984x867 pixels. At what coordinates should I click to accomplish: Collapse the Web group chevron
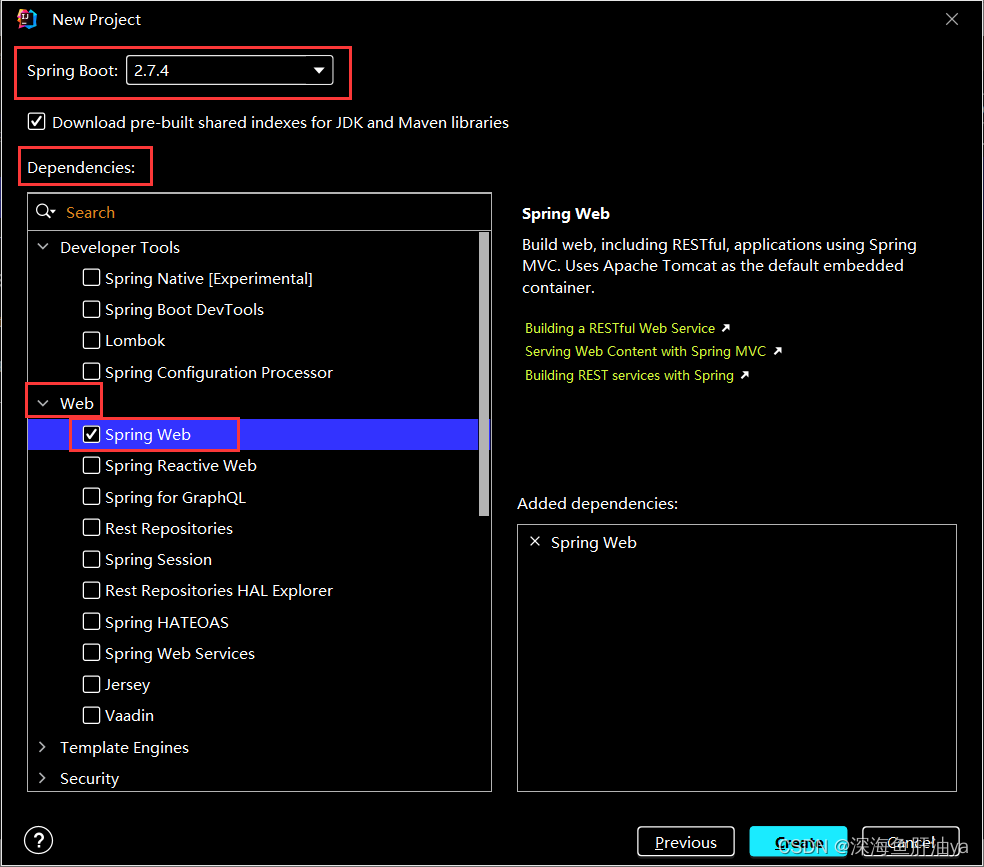pyautogui.click(x=43, y=403)
